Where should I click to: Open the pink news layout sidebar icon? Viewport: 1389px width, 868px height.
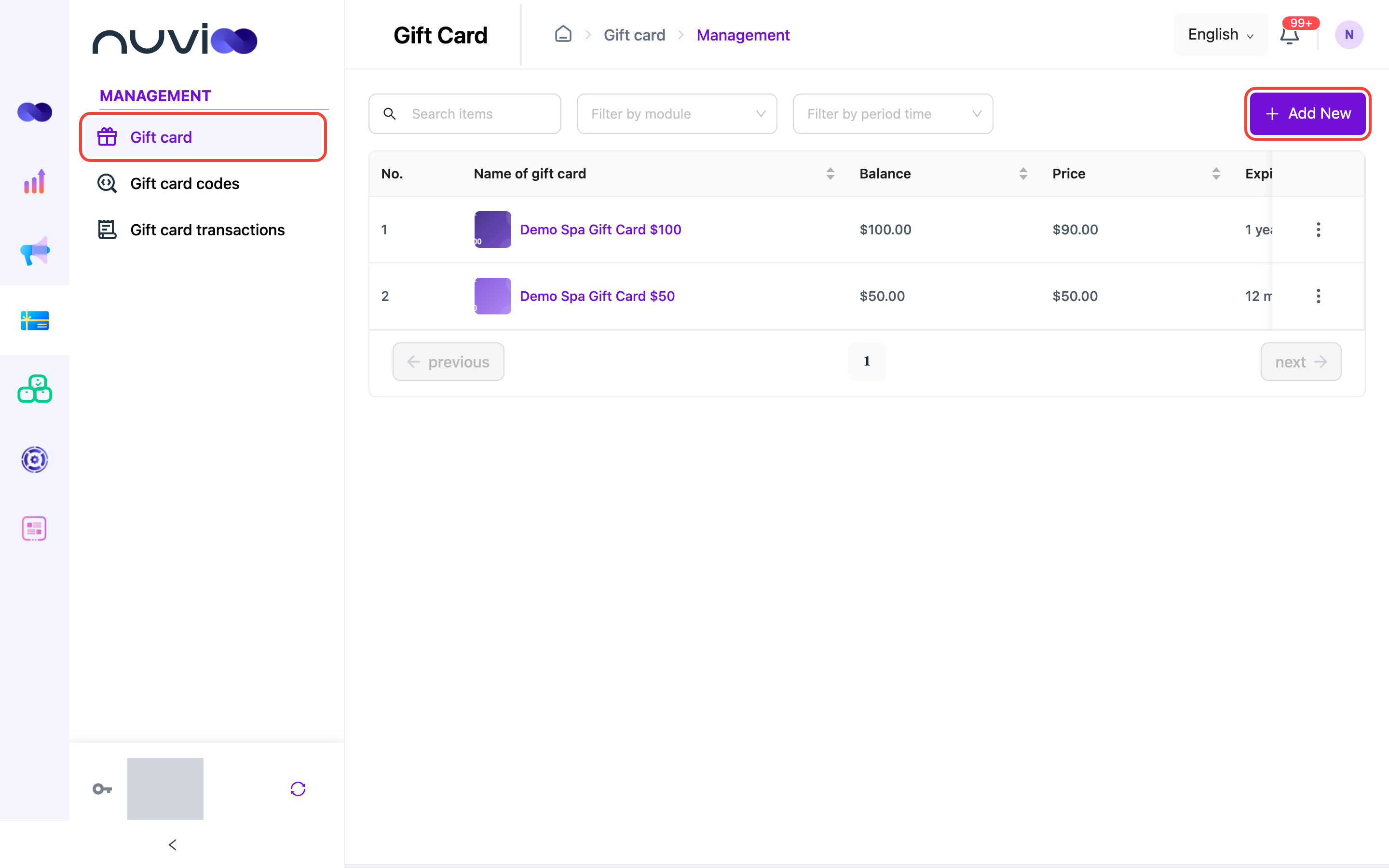pyautogui.click(x=34, y=529)
